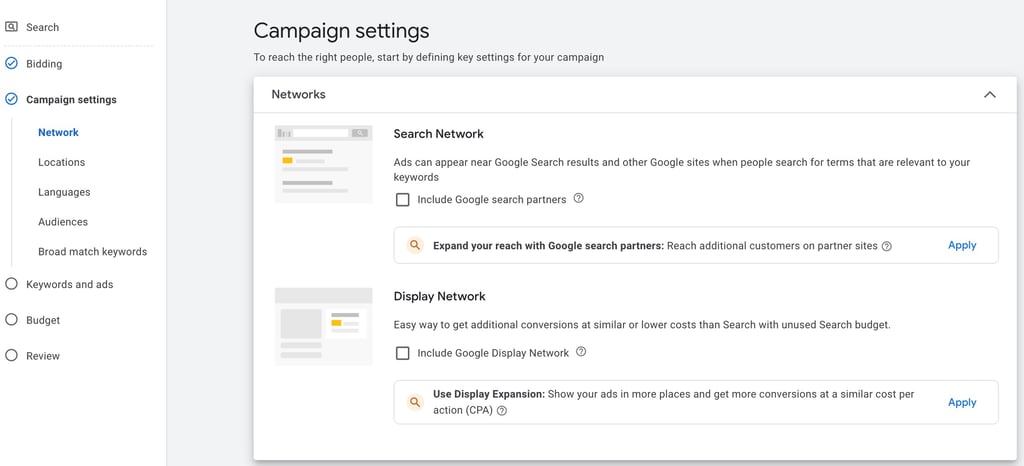Click magnifier icon on search partners recommendation
The width and height of the screenshot is (1024, 466).
(x=416, y=245)
